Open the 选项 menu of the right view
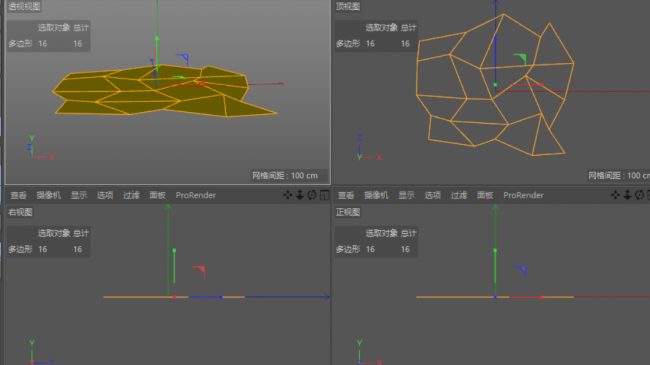 [x=105, y=195]
